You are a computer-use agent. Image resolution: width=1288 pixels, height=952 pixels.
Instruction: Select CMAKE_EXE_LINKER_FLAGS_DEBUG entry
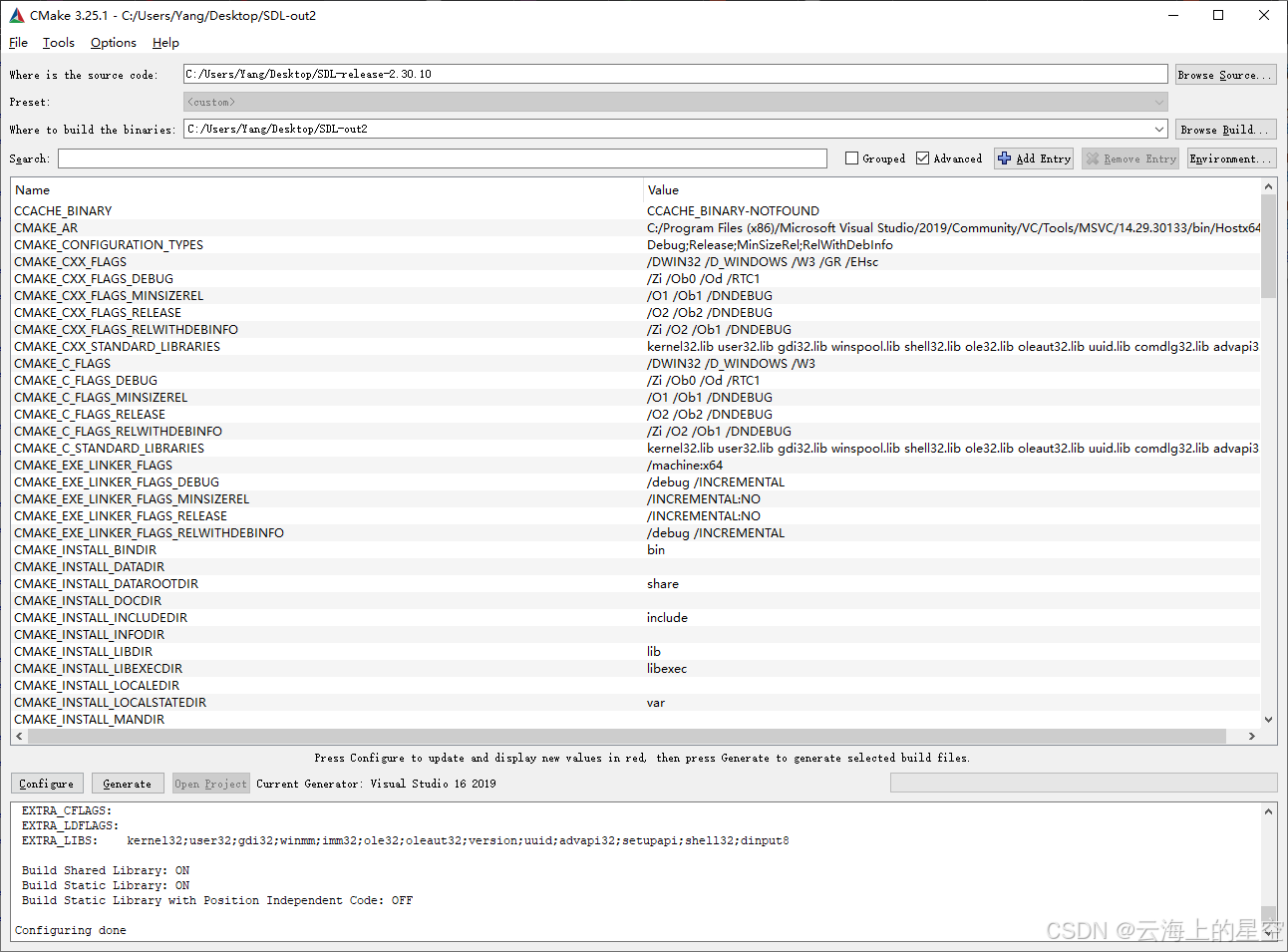coord(117,481)
